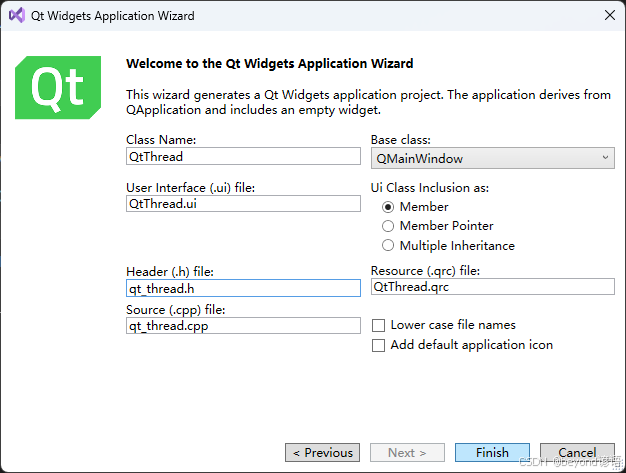Image resolution: width=626 pixels, height=473 pixels.
Task: Click the green Qt logo
Action: (58, 87)
